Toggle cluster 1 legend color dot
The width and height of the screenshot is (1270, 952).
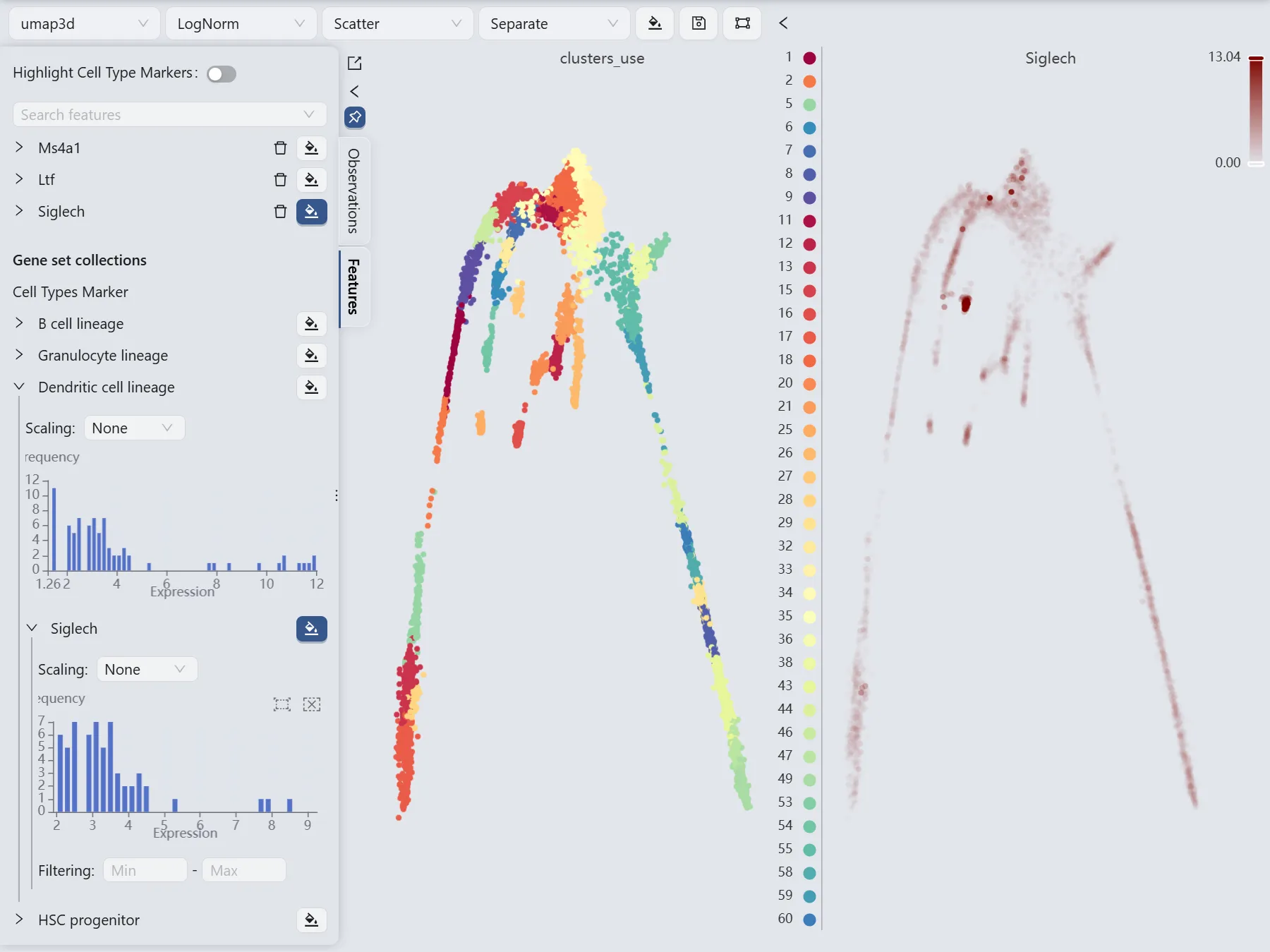pyautogui.click(x=810, y=58)
